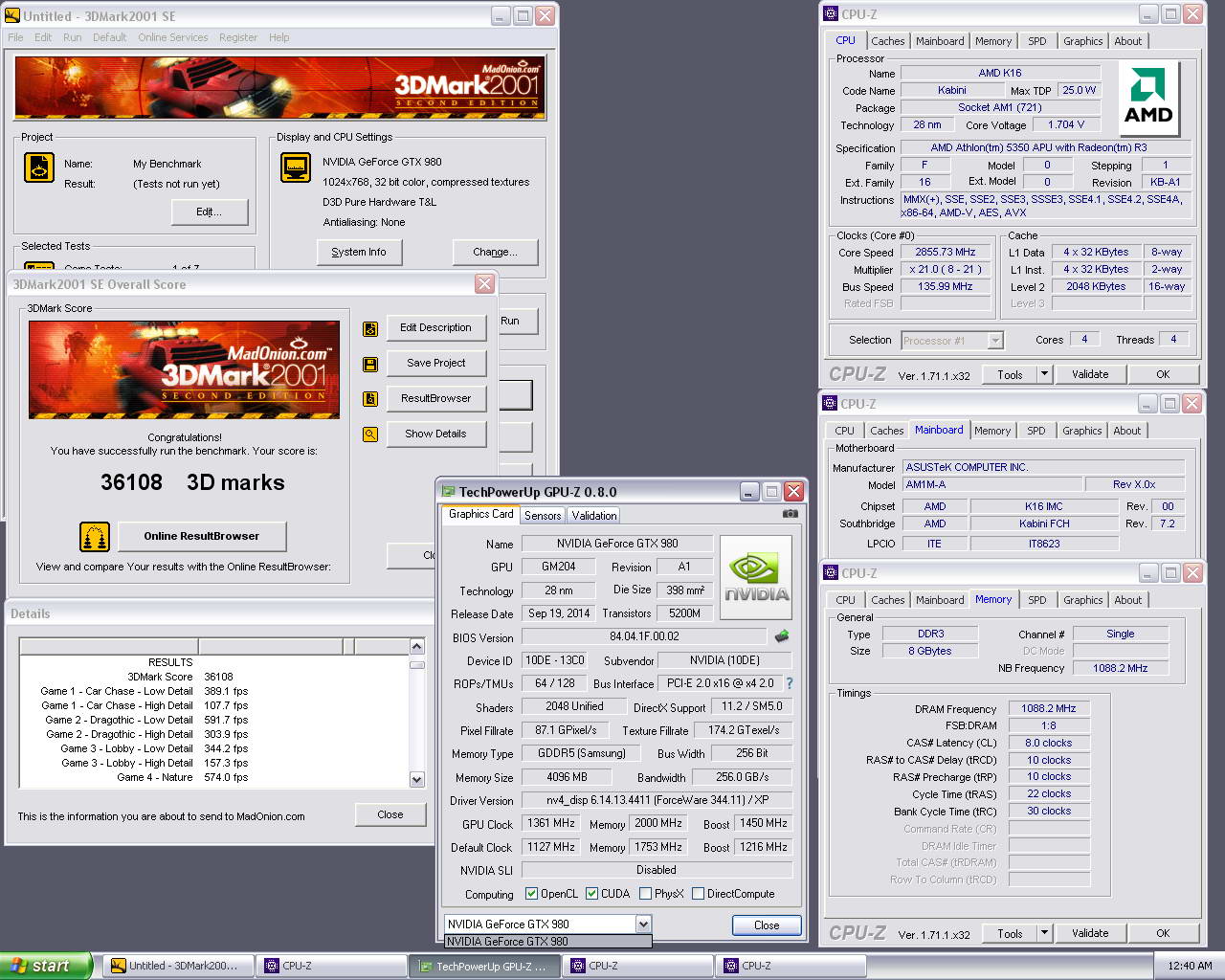Open About tab in CPU-Z Memory window
The image size is (1225, 980).
pyautogui.click(x=1127, y=600)
